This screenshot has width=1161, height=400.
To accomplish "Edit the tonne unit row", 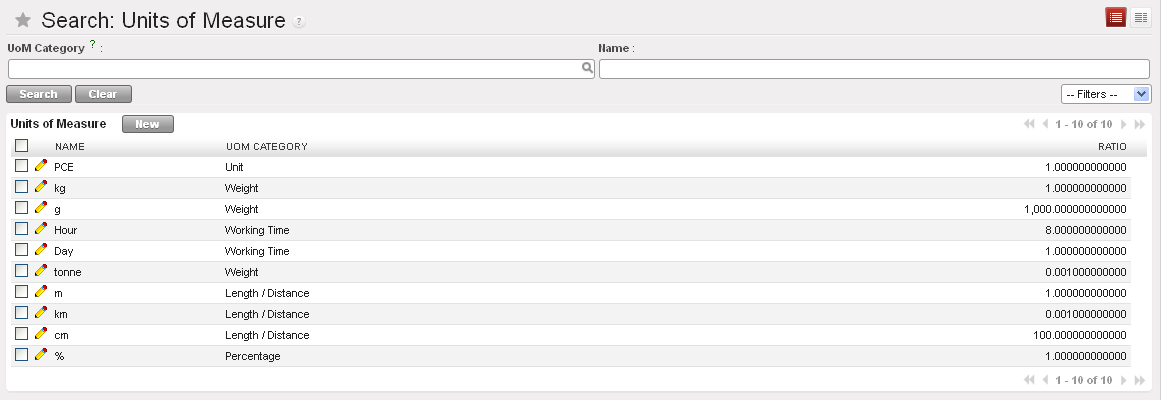I will click(x=41, y=271).
